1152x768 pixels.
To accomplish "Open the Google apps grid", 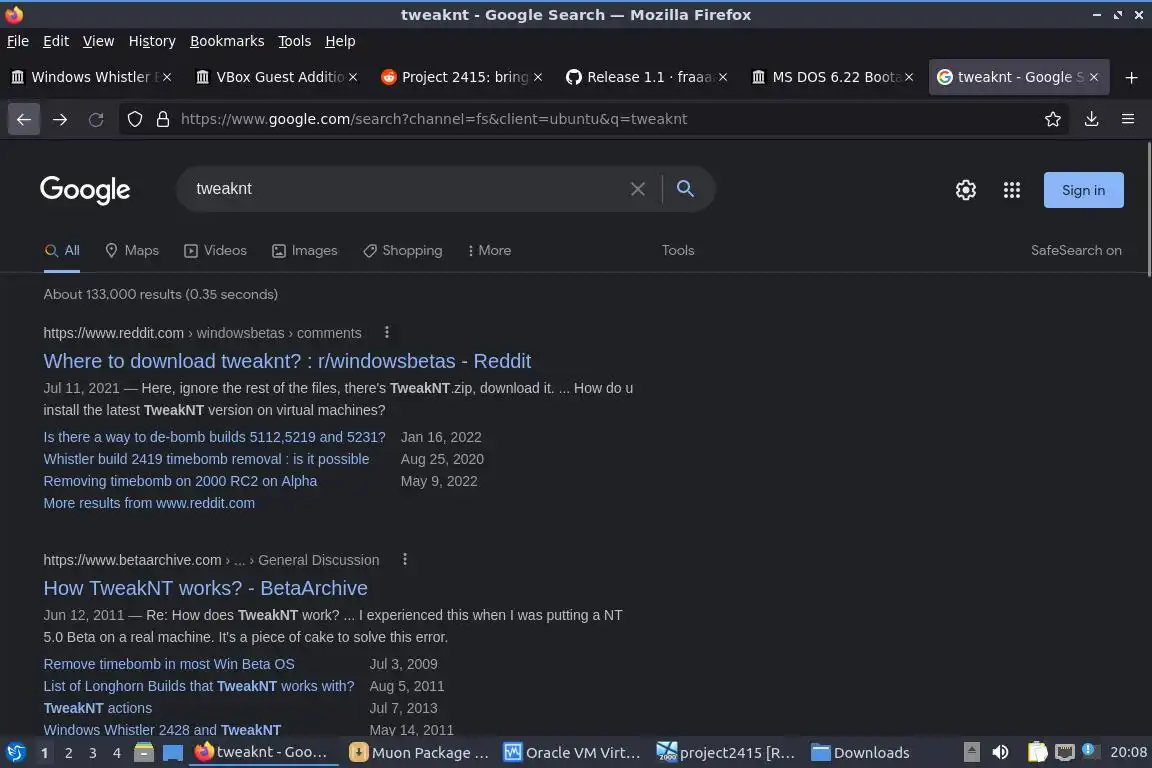I will [x=1012, y=190].
